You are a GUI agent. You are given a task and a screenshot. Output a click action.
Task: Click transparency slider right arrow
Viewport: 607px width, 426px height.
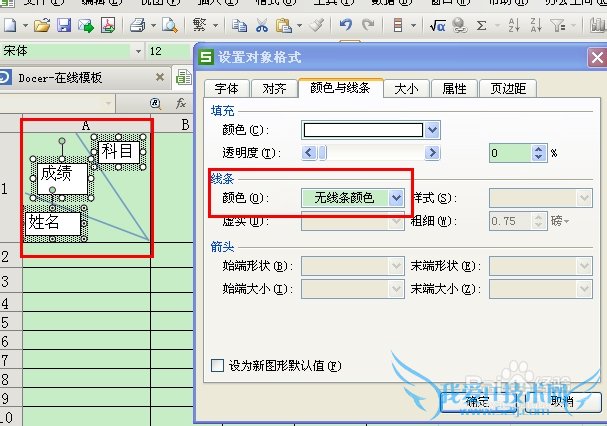pyautogui.click(x=432, y=153)
